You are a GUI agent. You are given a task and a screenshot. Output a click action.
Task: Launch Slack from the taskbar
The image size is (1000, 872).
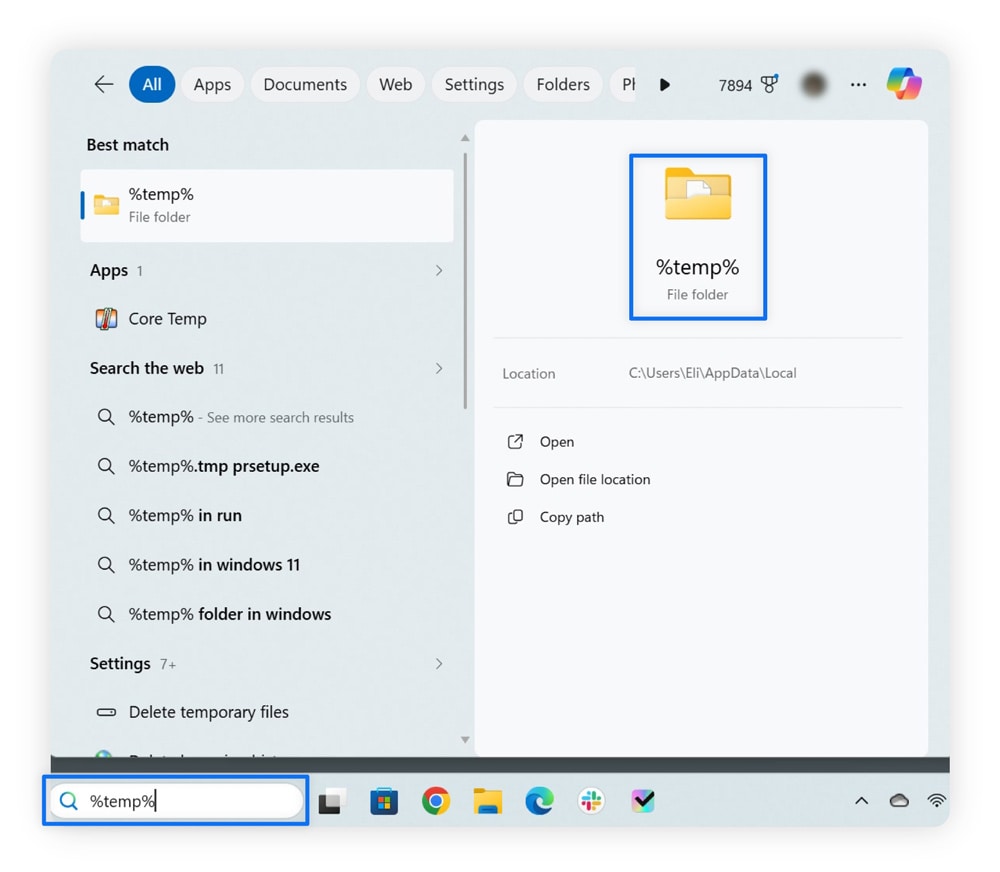(591, 800)
